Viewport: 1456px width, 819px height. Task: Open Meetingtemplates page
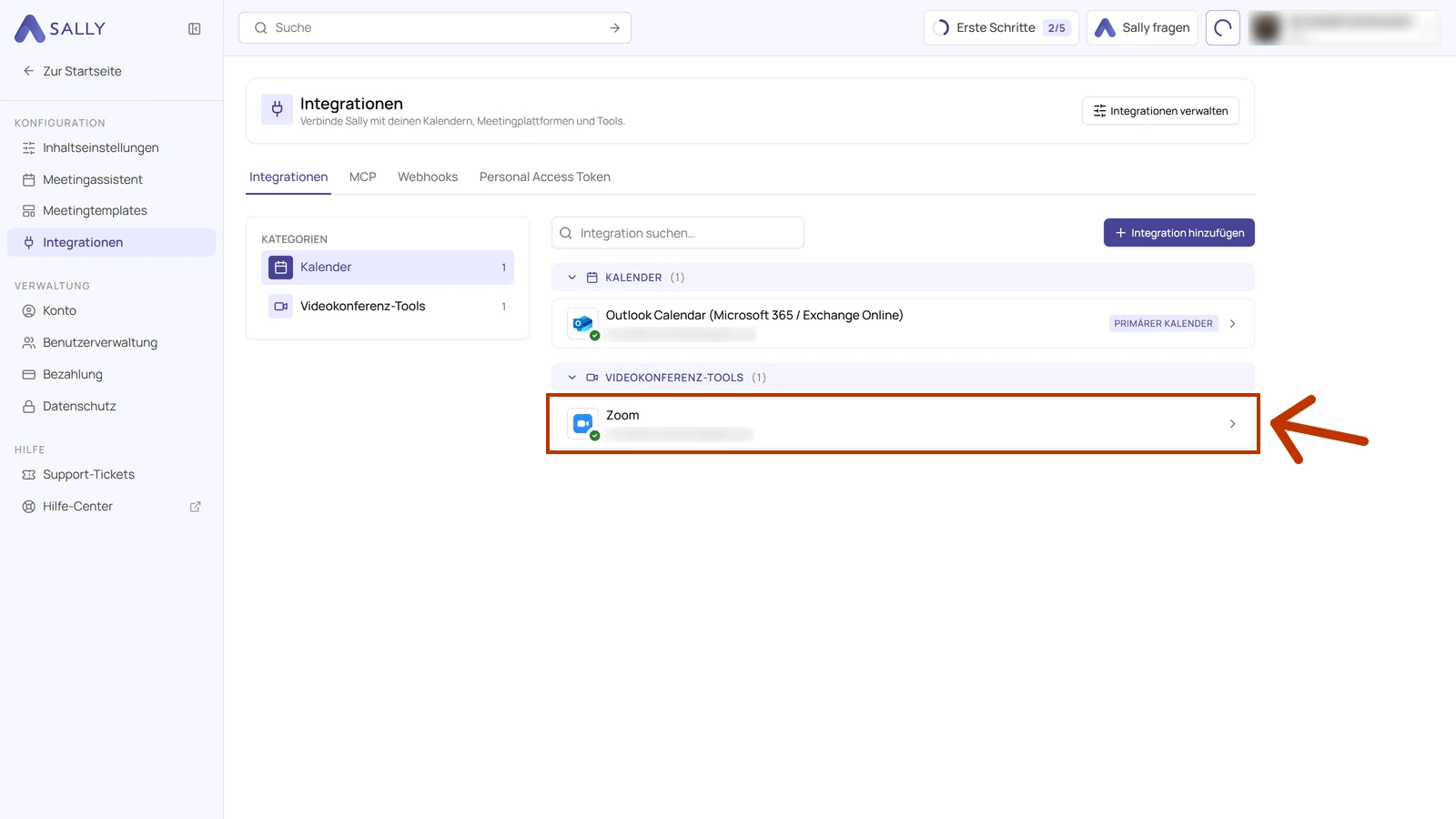coord(111,211)
